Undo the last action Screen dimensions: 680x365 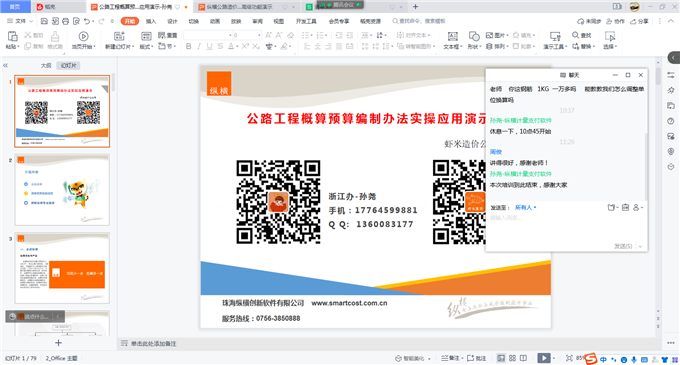click(x=87, y=21)
